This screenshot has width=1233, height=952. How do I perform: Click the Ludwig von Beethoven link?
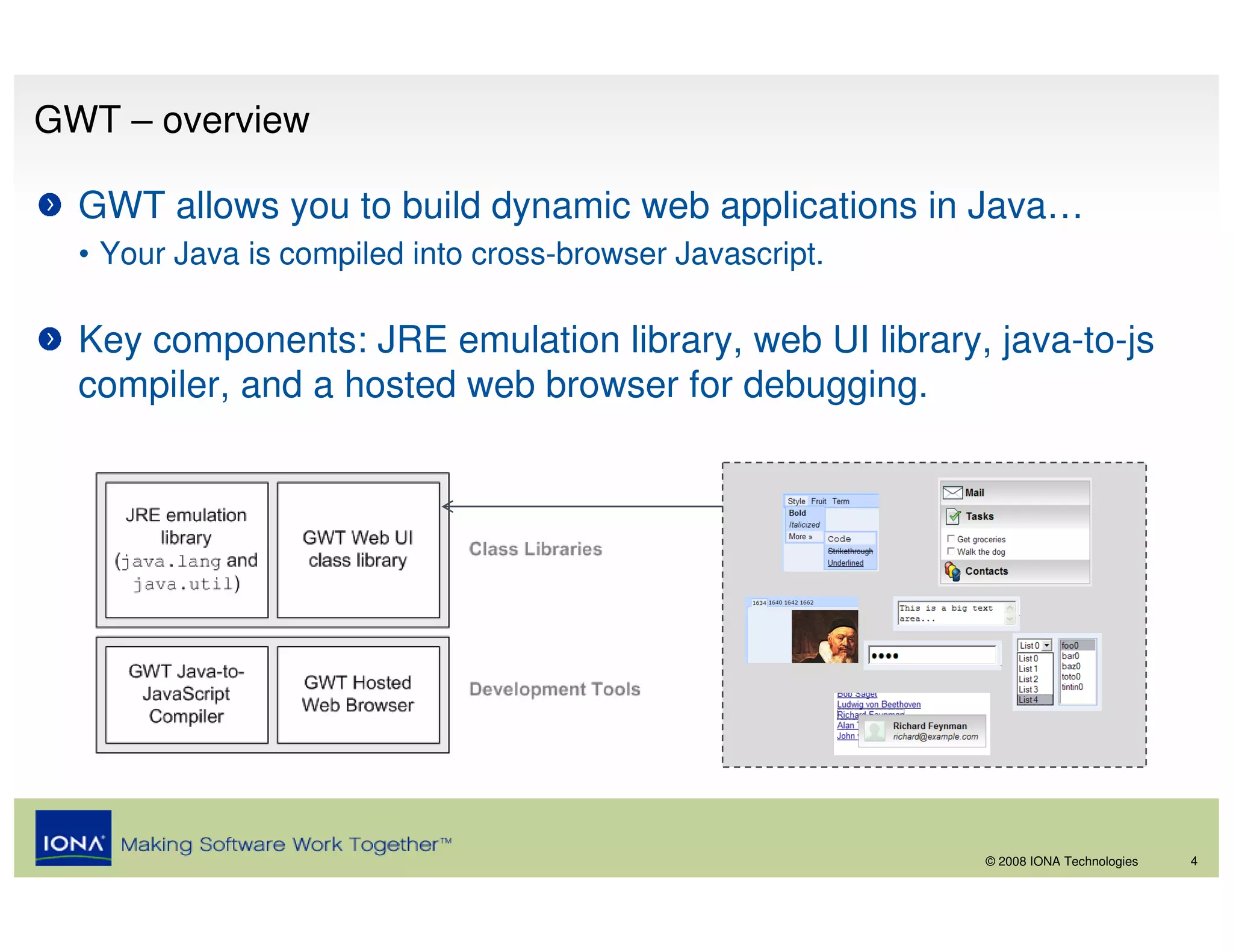[x=878, y=705]
